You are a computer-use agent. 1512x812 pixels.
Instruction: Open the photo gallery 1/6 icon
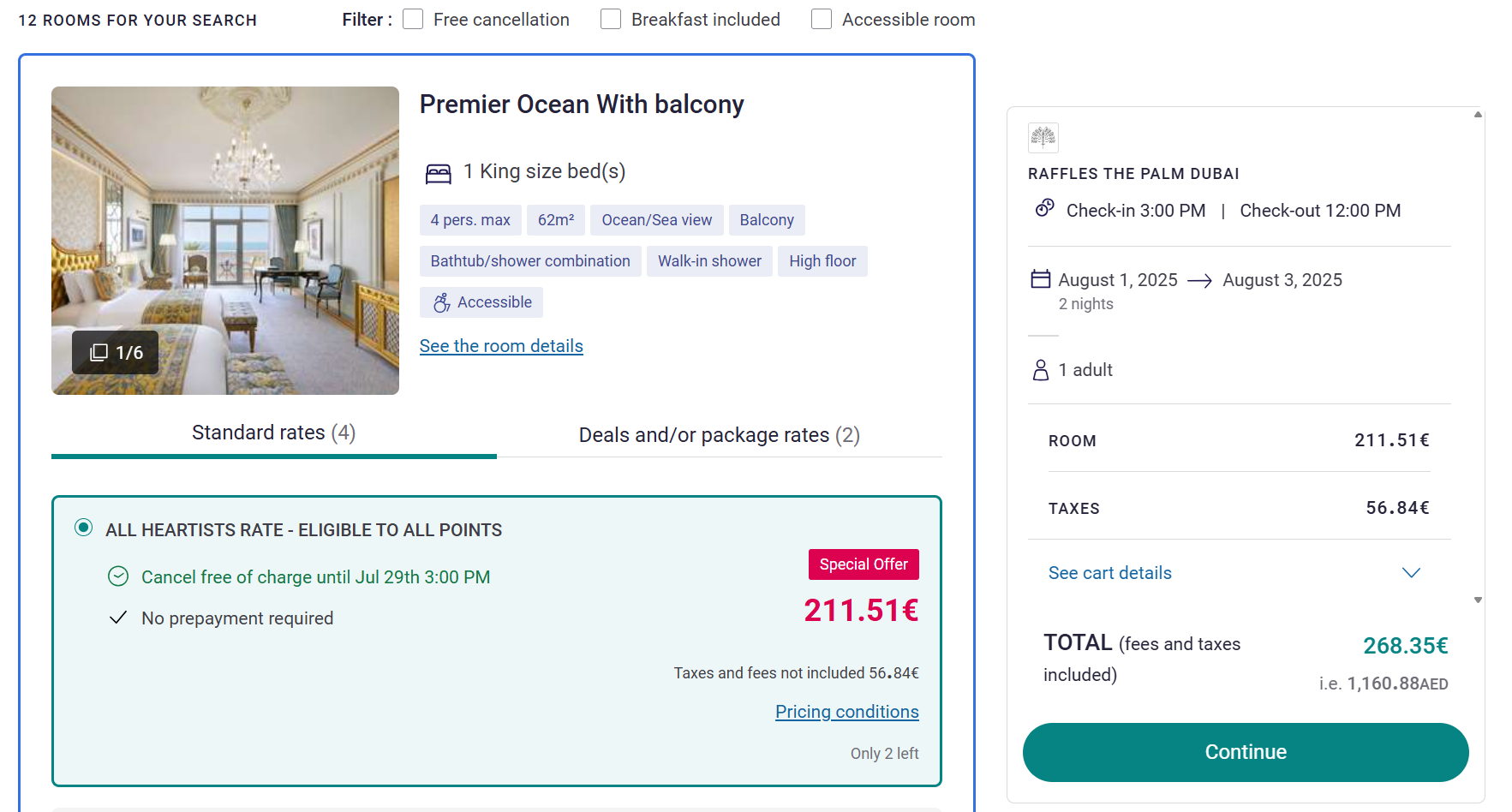(99, 352)
